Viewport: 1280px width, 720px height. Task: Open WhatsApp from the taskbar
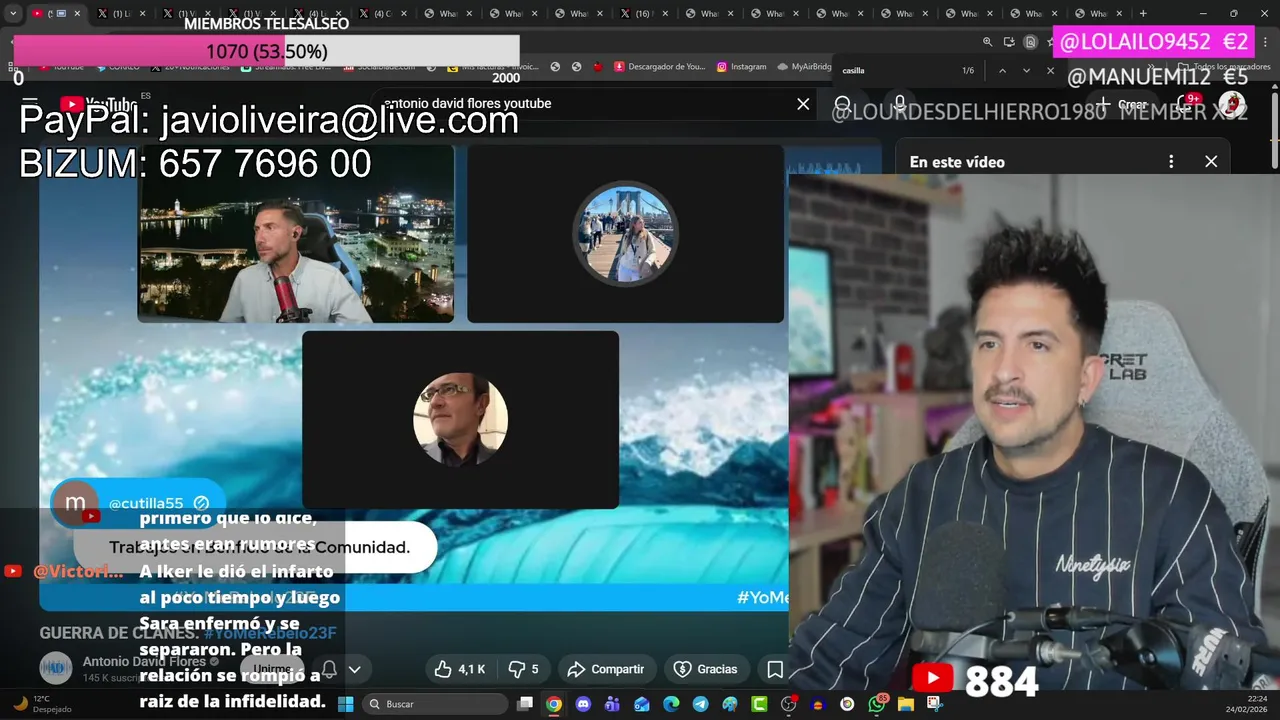(x=877, y=704)
